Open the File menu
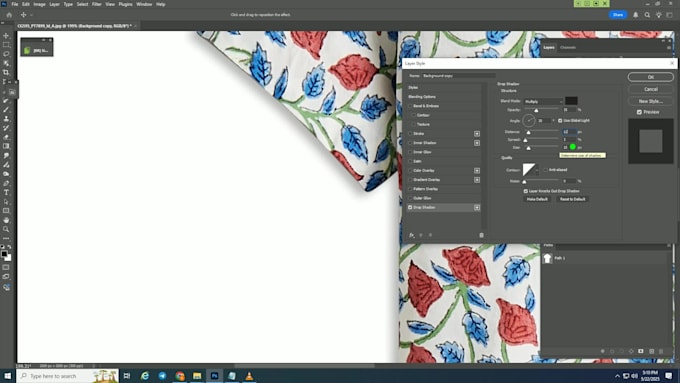680x383 pixels. [15, 4]
